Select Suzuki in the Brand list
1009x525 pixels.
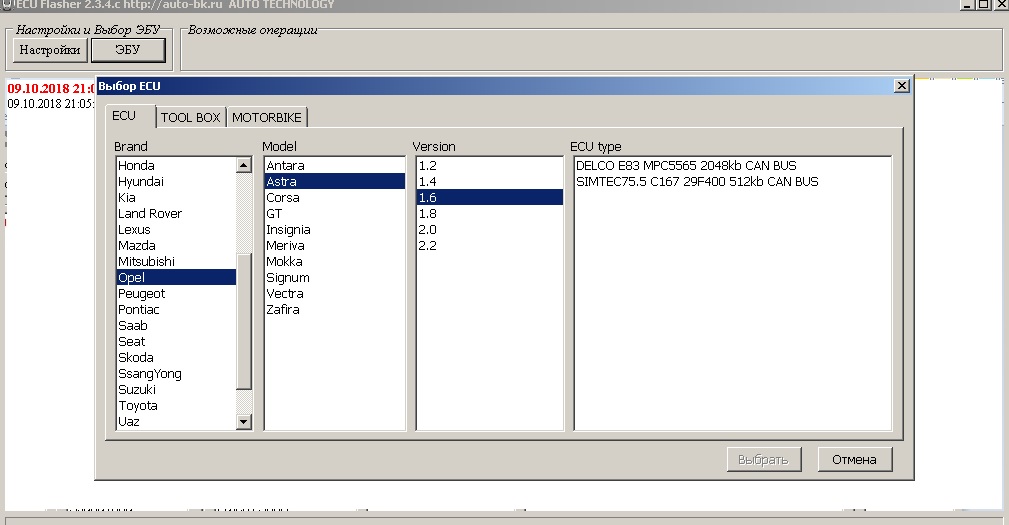(x=176, y=390)
